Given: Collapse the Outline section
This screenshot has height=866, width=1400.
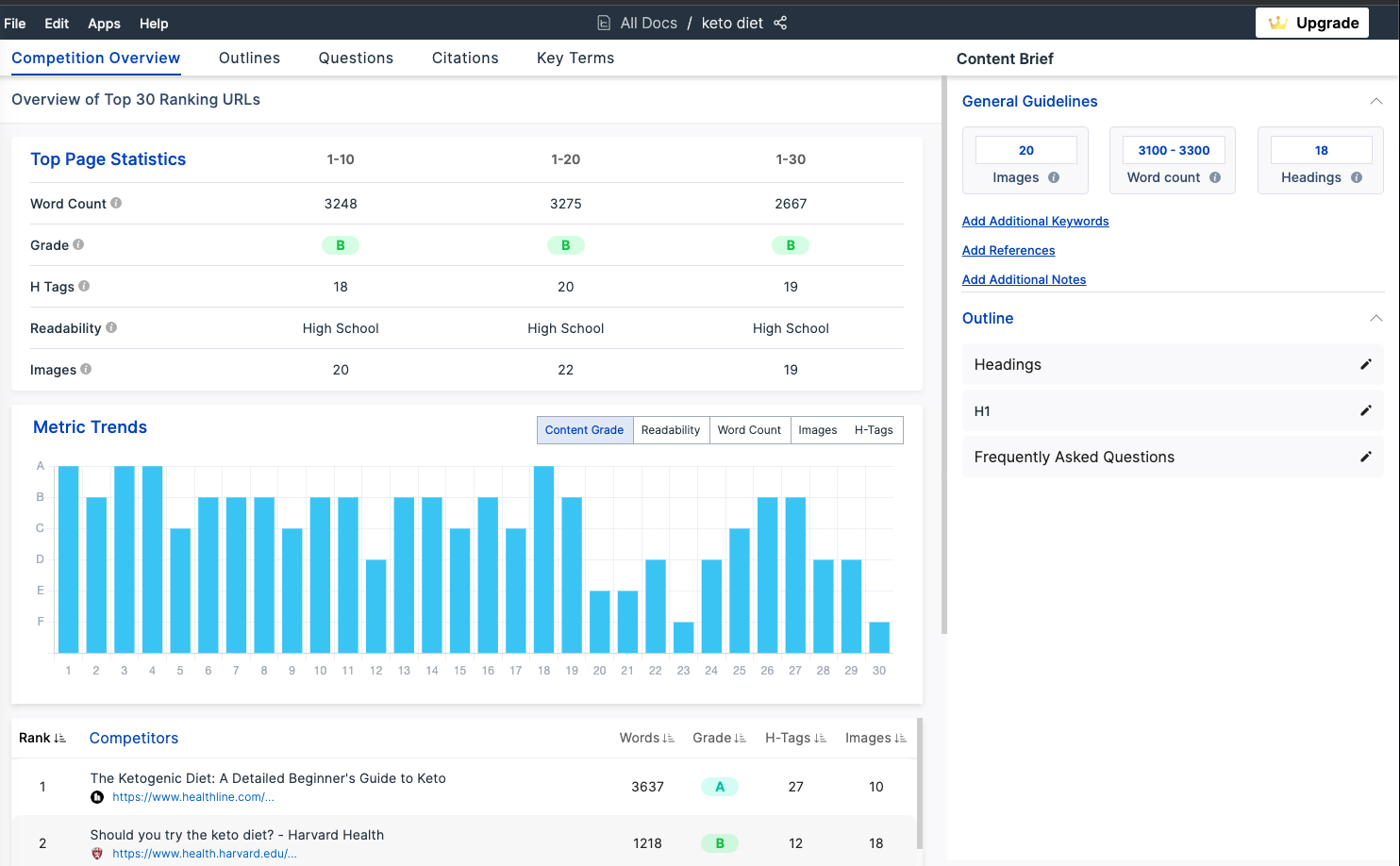Looking at the screenshot, I should (1375, 318).
